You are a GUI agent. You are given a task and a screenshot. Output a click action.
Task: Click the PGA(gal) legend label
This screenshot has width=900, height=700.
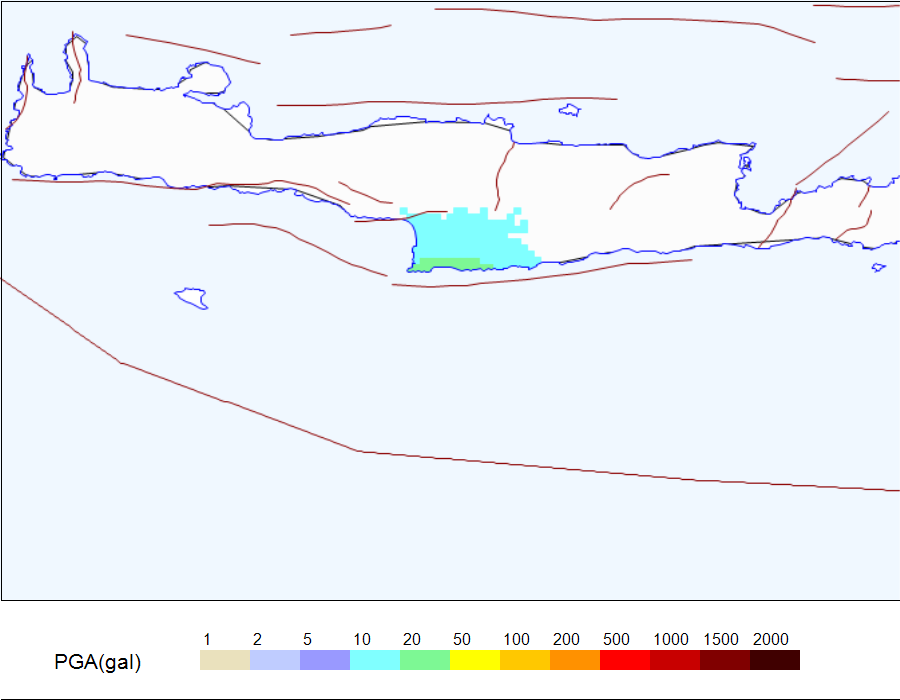(98, 662)
